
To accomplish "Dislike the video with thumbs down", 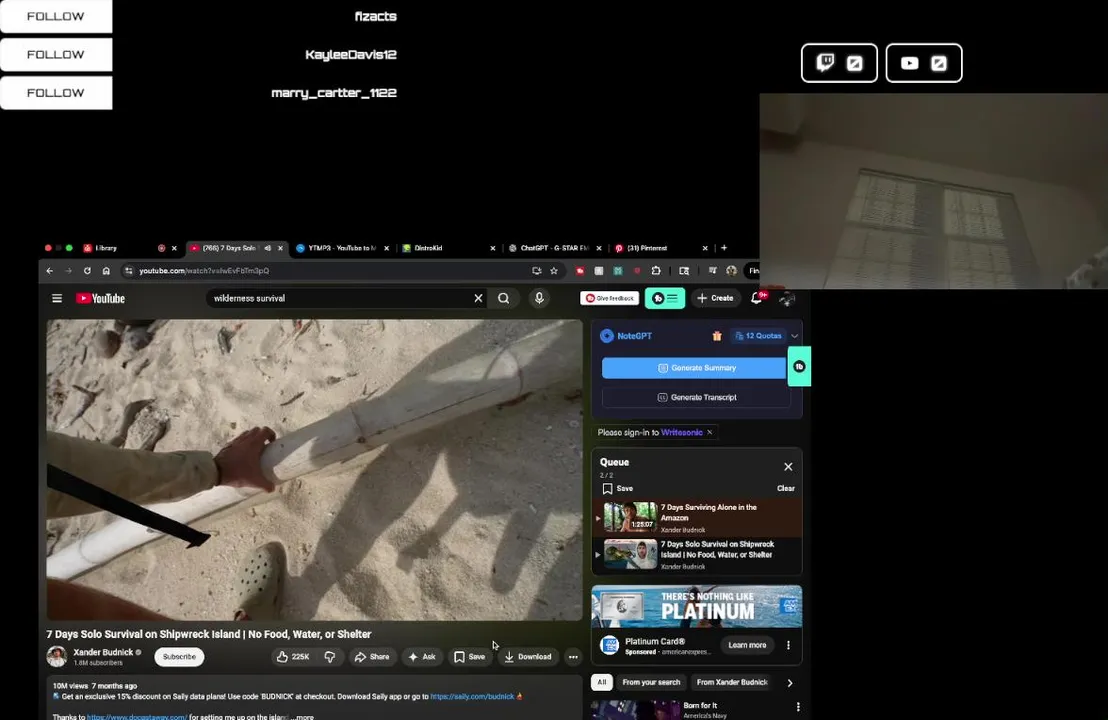I will coord(330,657).
